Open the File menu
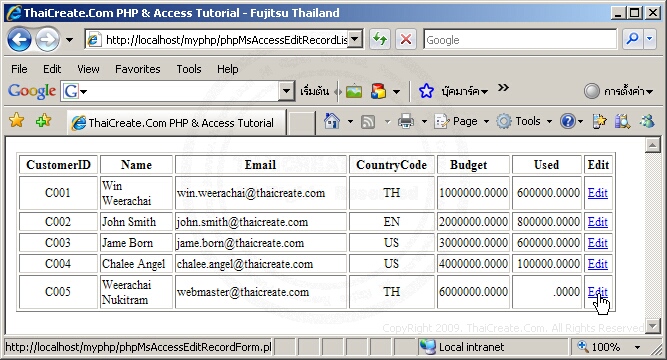The image size is (667, 360). [19, 69]
